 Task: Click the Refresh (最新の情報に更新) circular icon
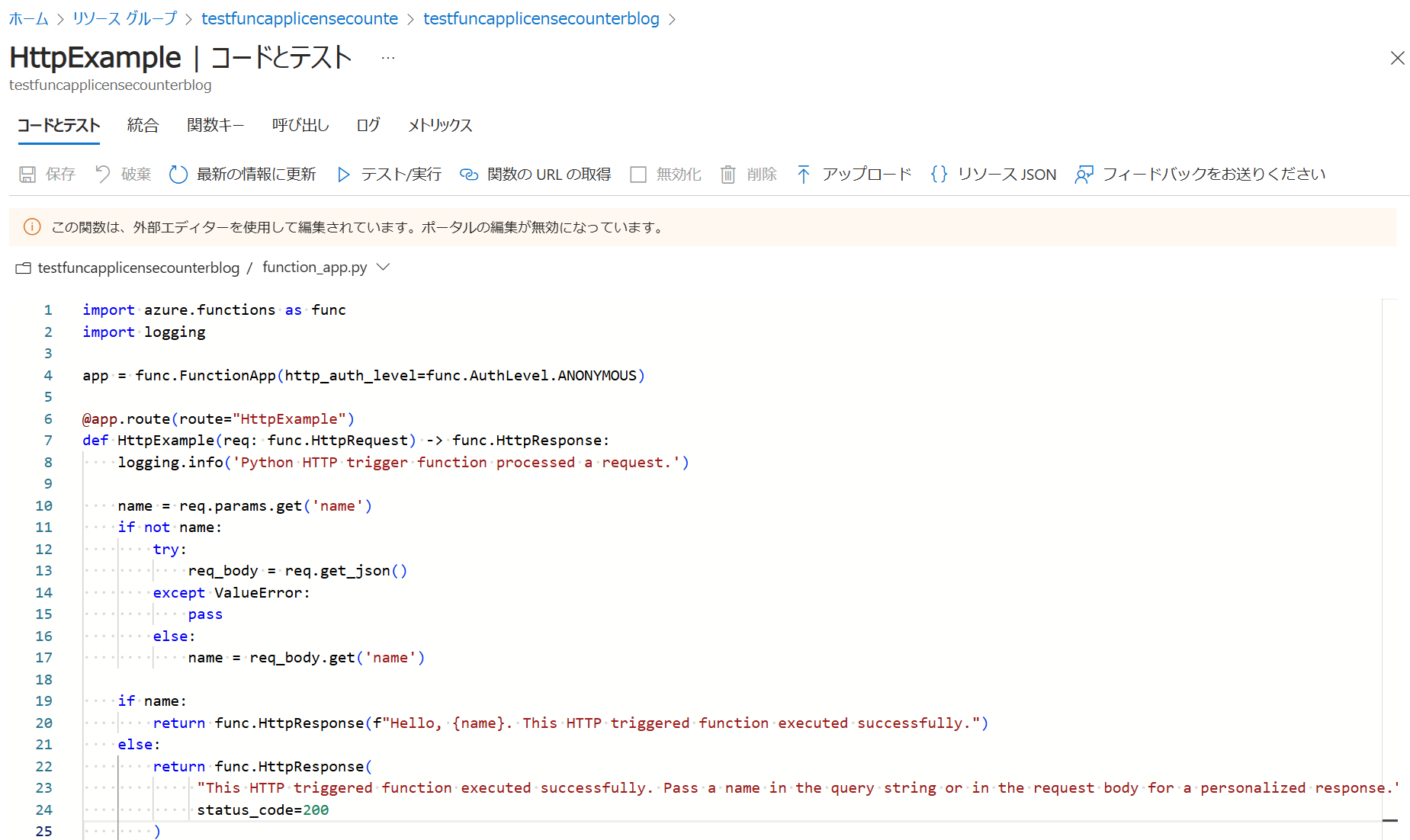(178, 175)
